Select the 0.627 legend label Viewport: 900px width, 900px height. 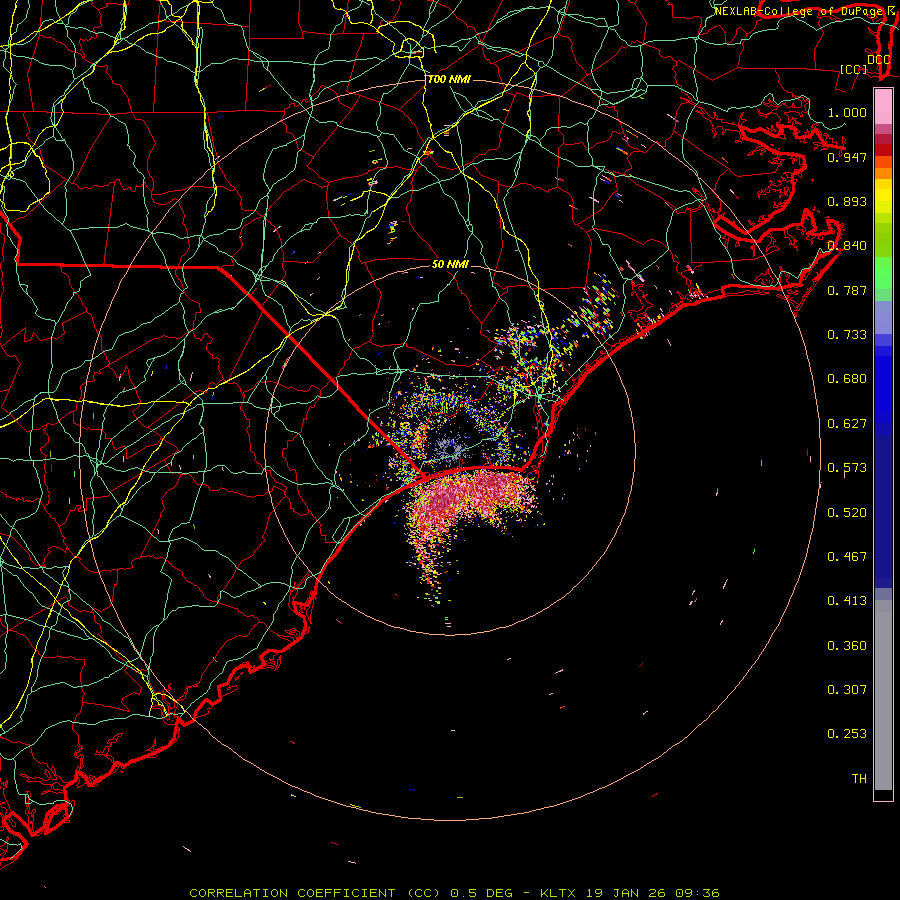pyautogui.click(x=847, y=424)
